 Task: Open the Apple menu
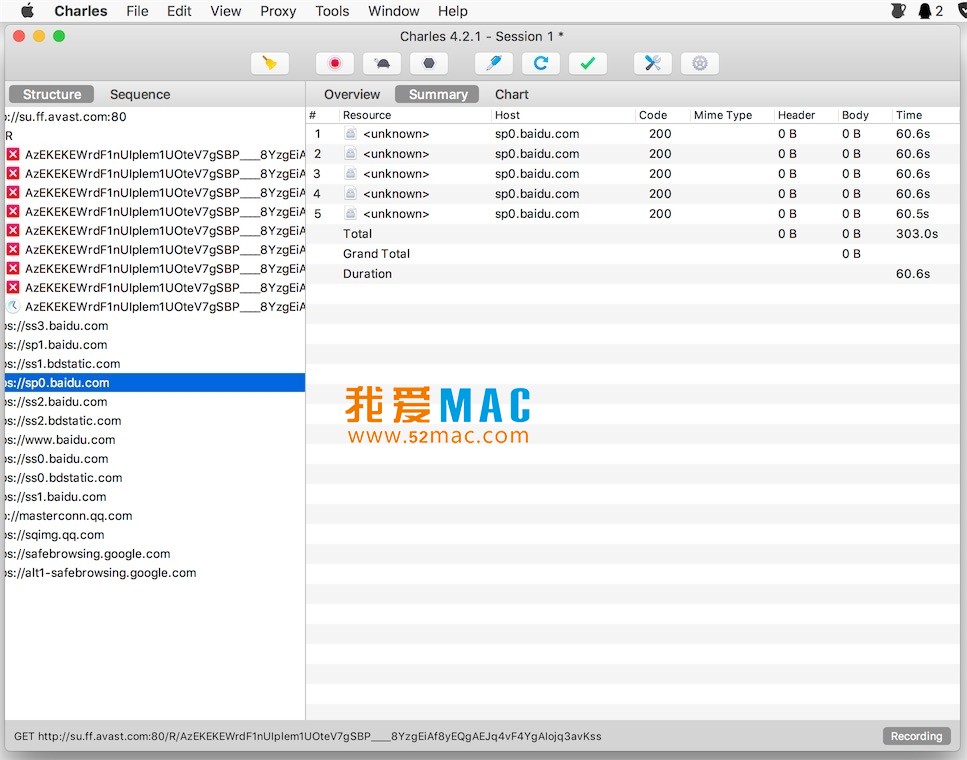[x=28, y=10]
